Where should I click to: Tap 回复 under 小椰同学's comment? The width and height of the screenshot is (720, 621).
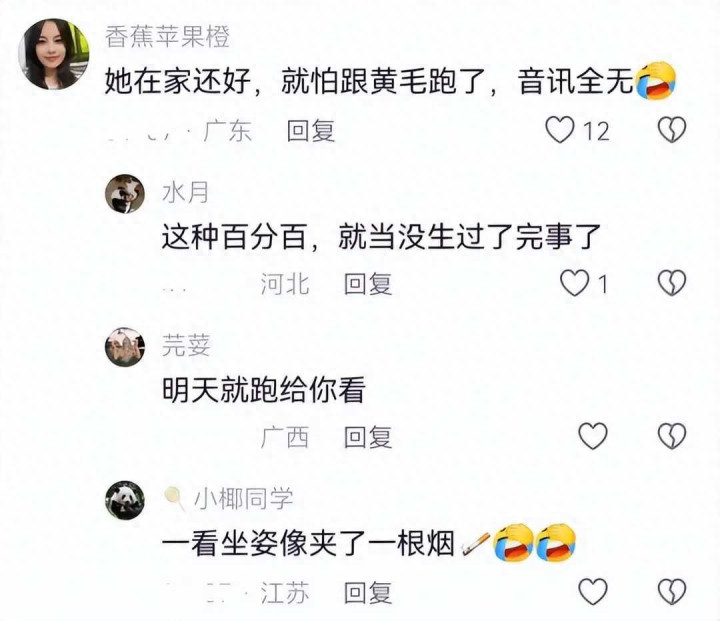coord(368,592)
